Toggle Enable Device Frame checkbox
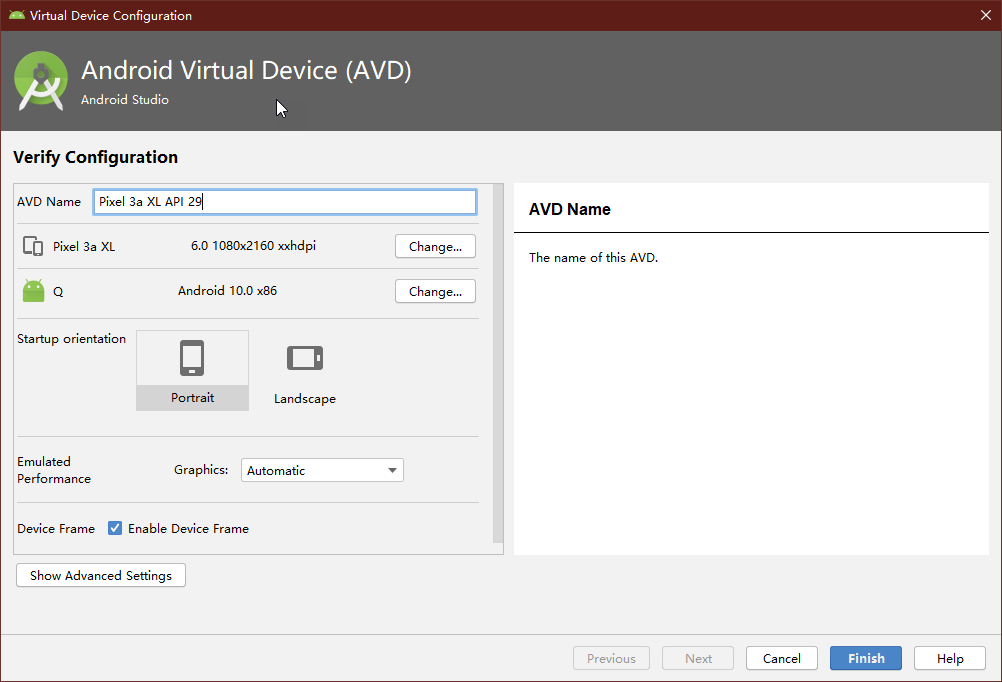Screen dimensions: 1002x682 coord(115,528)
